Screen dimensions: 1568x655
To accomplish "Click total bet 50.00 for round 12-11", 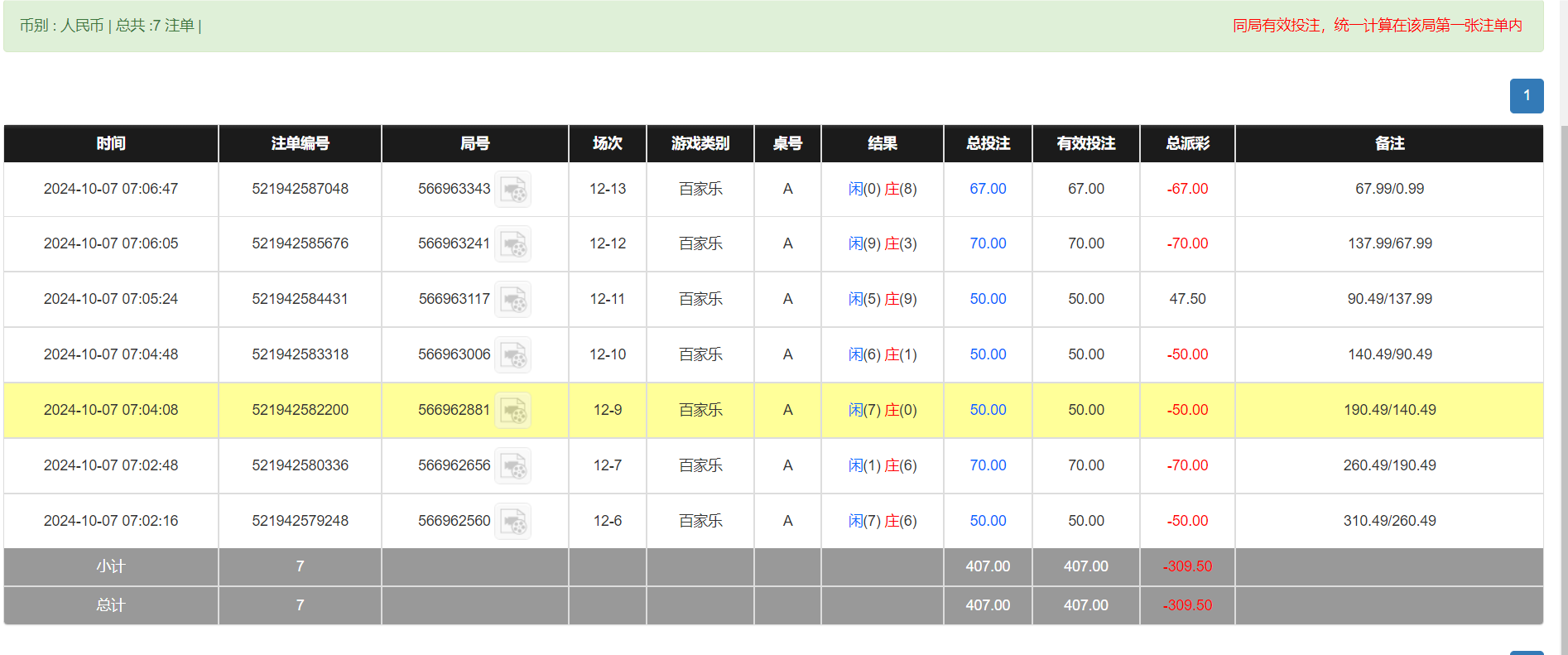I will coord(988,299).
